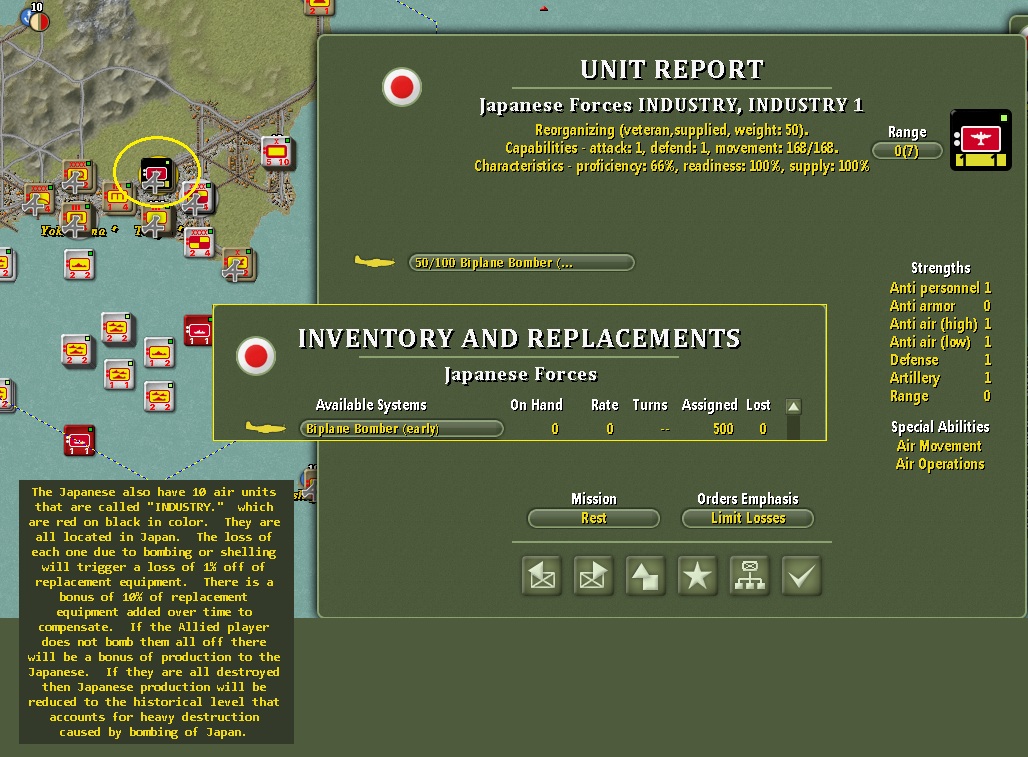
Task: Click the inventory list scrollbar track
Action: (793, 427)
